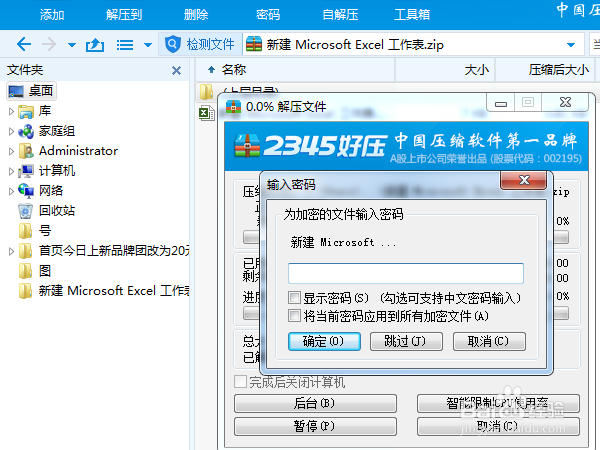
Task: Click the forward navigation arrow
Action: pyautogui.click(x=49, y=44)
